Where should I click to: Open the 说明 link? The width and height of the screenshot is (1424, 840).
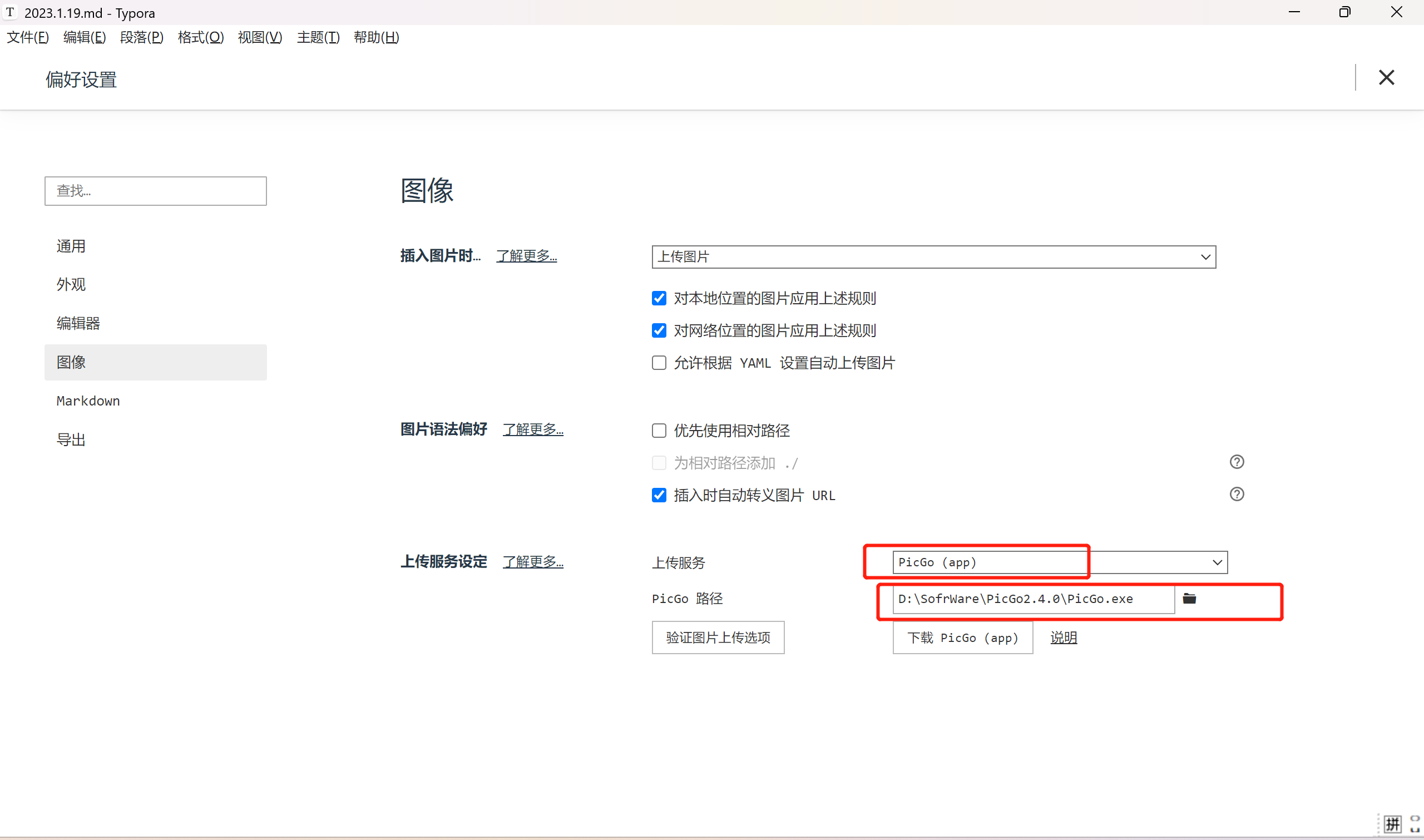1064,638
